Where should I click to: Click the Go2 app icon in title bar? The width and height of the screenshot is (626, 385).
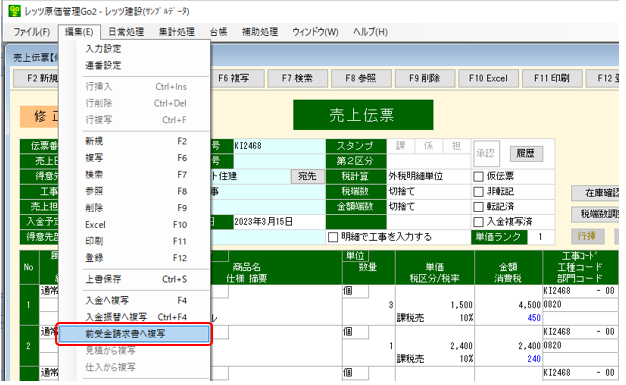pyautogui.click(x=14, y=11)
